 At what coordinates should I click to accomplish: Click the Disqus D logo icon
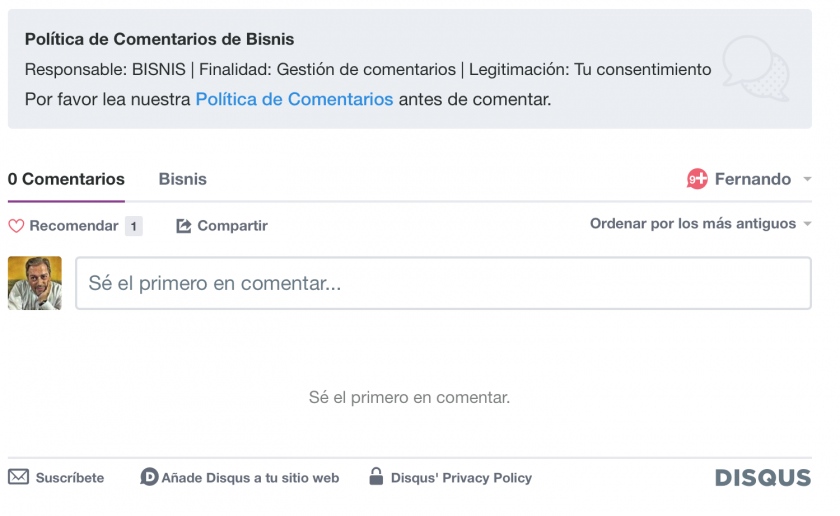pyautogui.click(x=149, y=477)
